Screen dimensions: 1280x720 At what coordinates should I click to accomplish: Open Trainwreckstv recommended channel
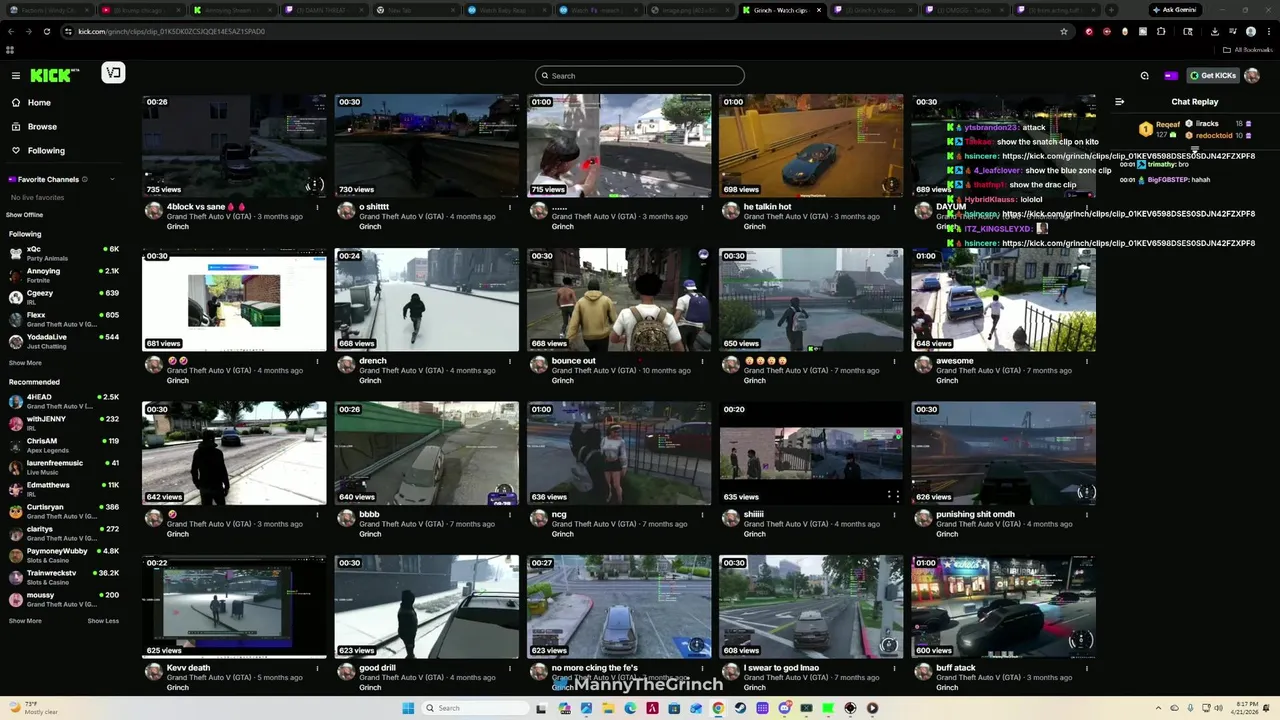point(64,577)
